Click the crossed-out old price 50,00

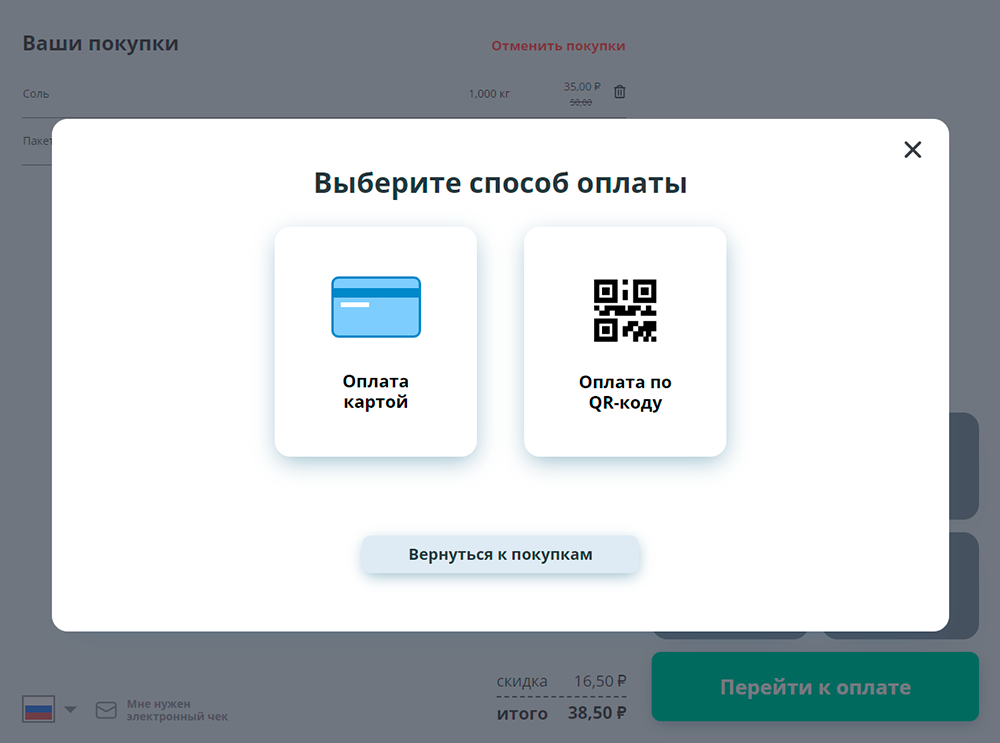click(580, 102)
